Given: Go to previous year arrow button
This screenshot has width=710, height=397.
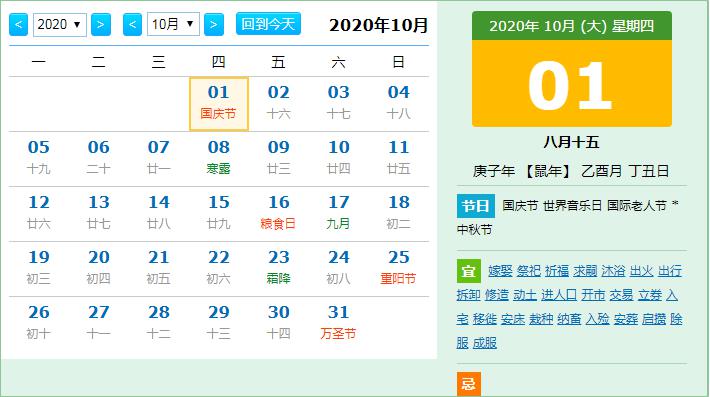Looking at the screenshot, I should coord(19,24).
